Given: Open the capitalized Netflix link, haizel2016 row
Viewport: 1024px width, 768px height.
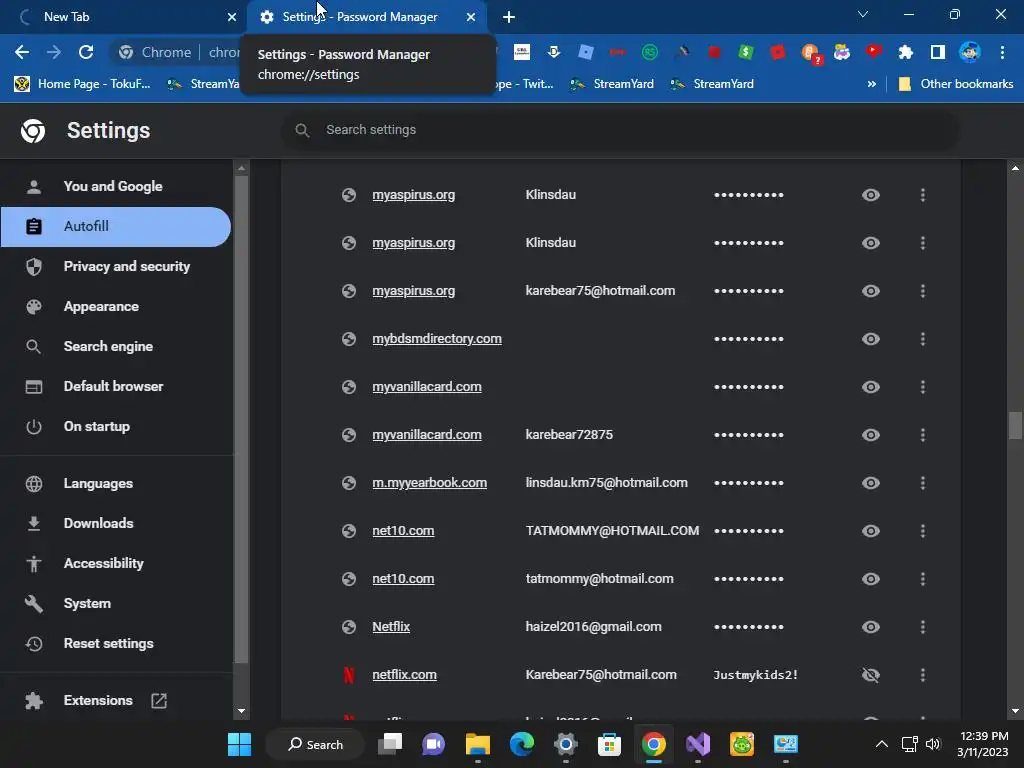Looking at the screenshot, I should click(x=391, y=627).
